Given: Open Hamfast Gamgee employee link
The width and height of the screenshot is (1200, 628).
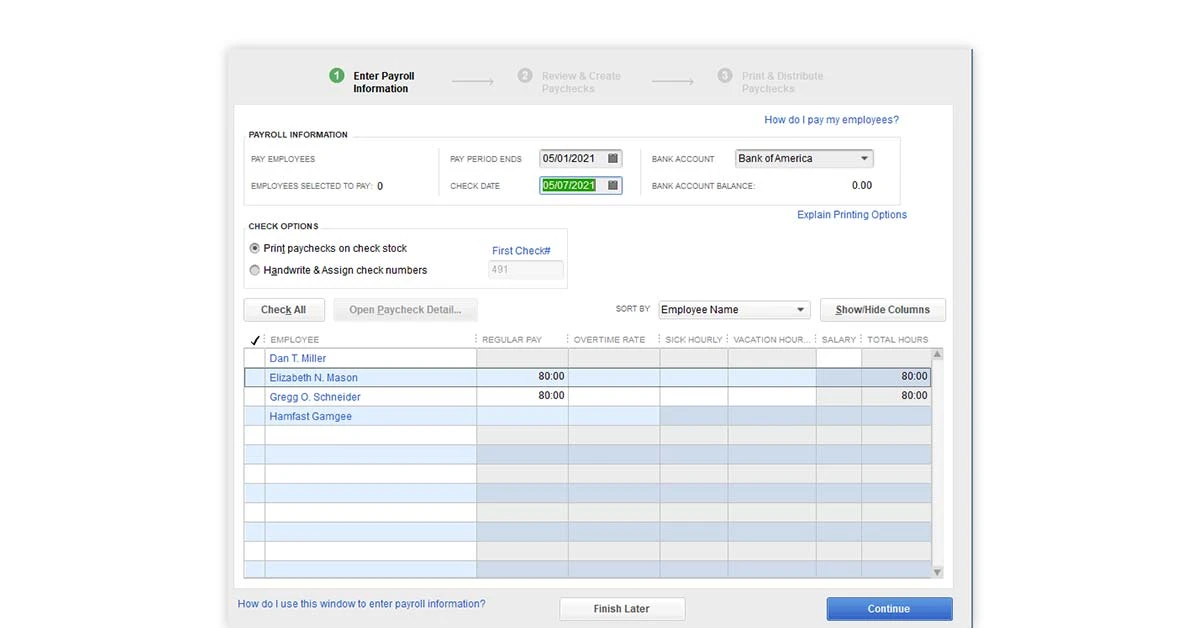Looking at the screenshot, I should coord(310,416).
